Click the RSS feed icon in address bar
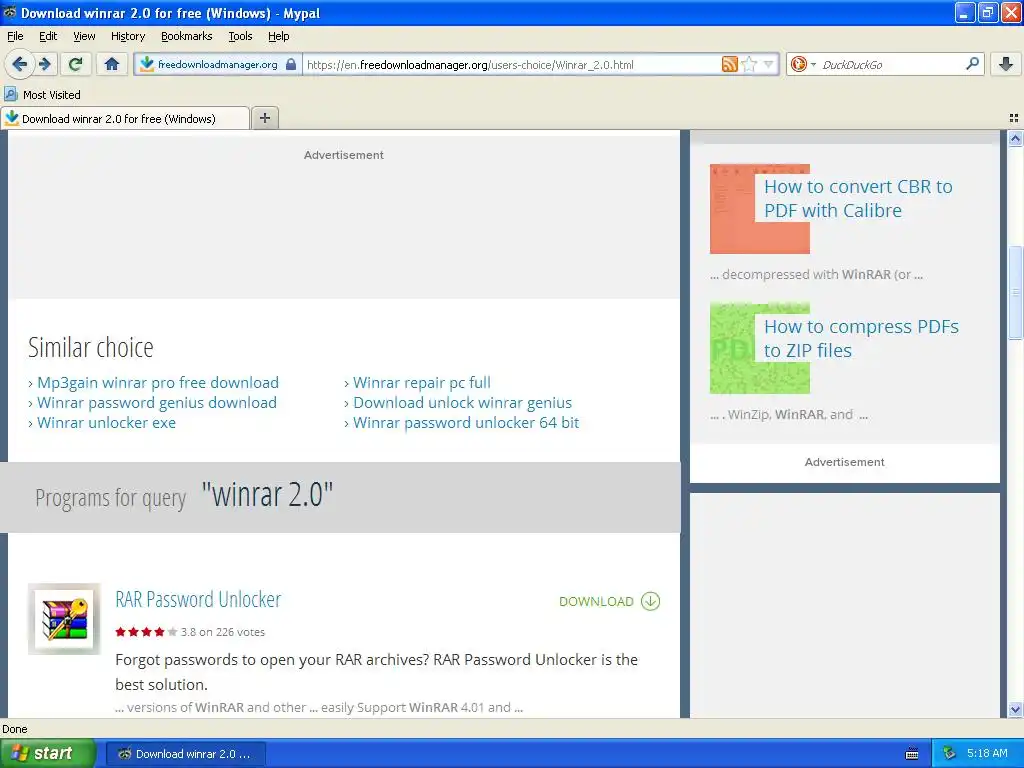 coord(729,64)
